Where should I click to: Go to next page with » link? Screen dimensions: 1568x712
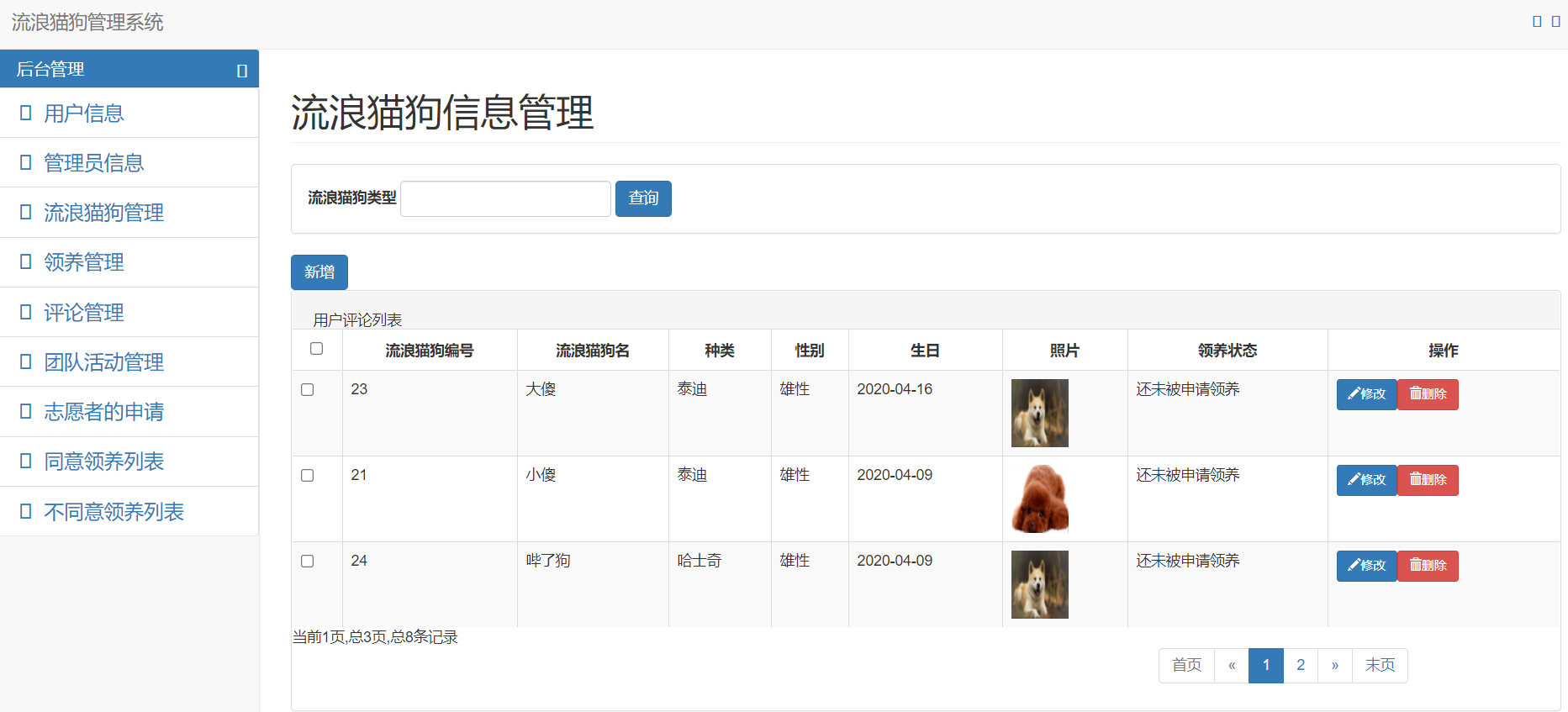(x=1335, y=666)
